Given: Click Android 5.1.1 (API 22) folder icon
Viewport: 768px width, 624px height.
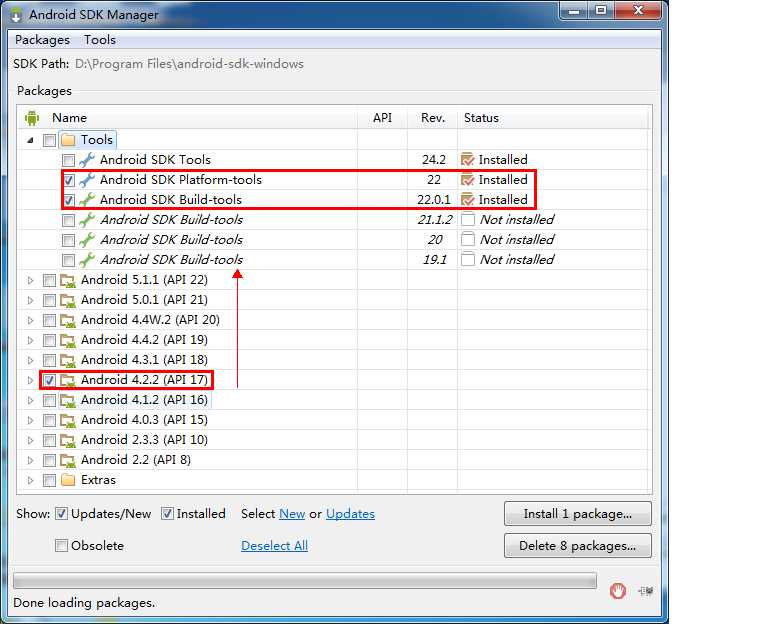Looking at the screenshot, I should (x=68, y=281).
